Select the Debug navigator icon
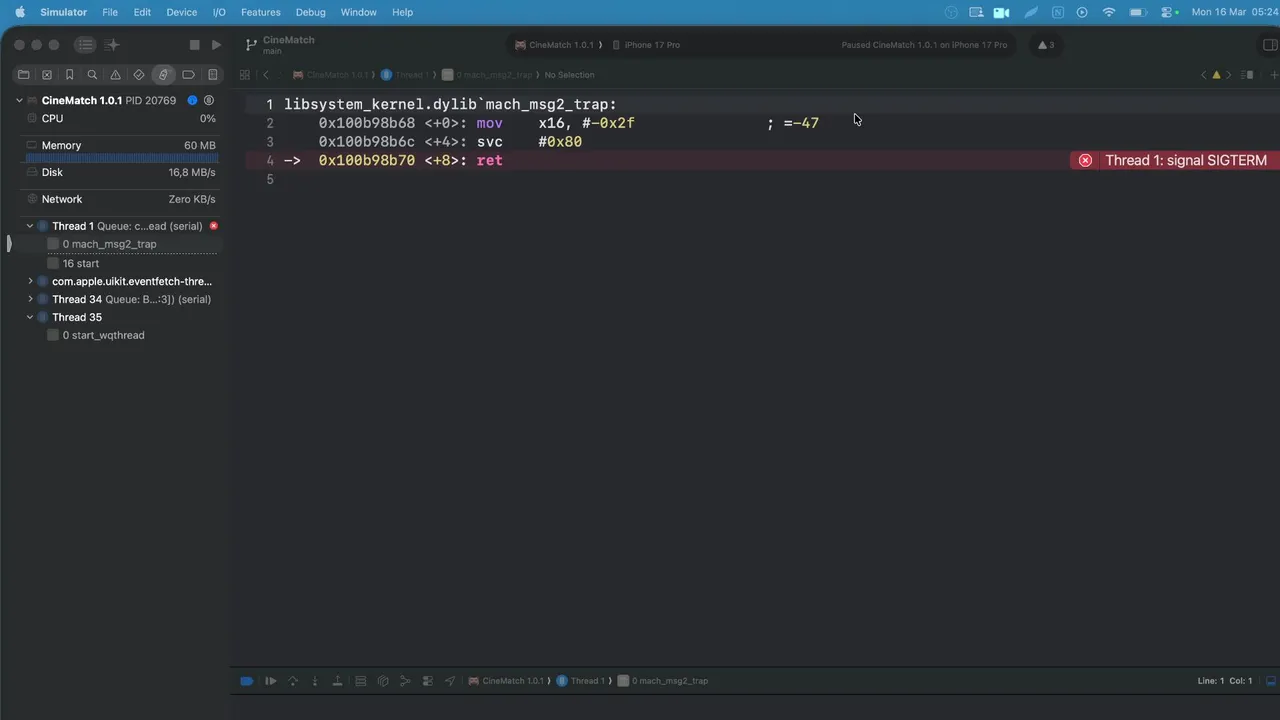This screenshot has height=720, width=1280. (x=163, y=75)
